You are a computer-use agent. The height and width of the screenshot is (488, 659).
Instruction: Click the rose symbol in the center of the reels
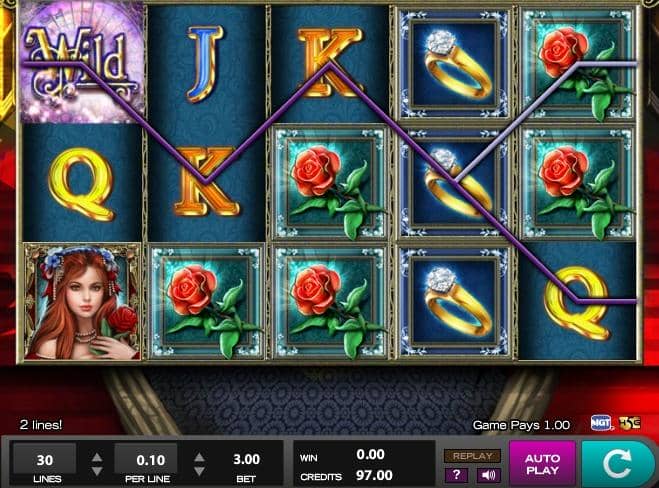point(330,182)
